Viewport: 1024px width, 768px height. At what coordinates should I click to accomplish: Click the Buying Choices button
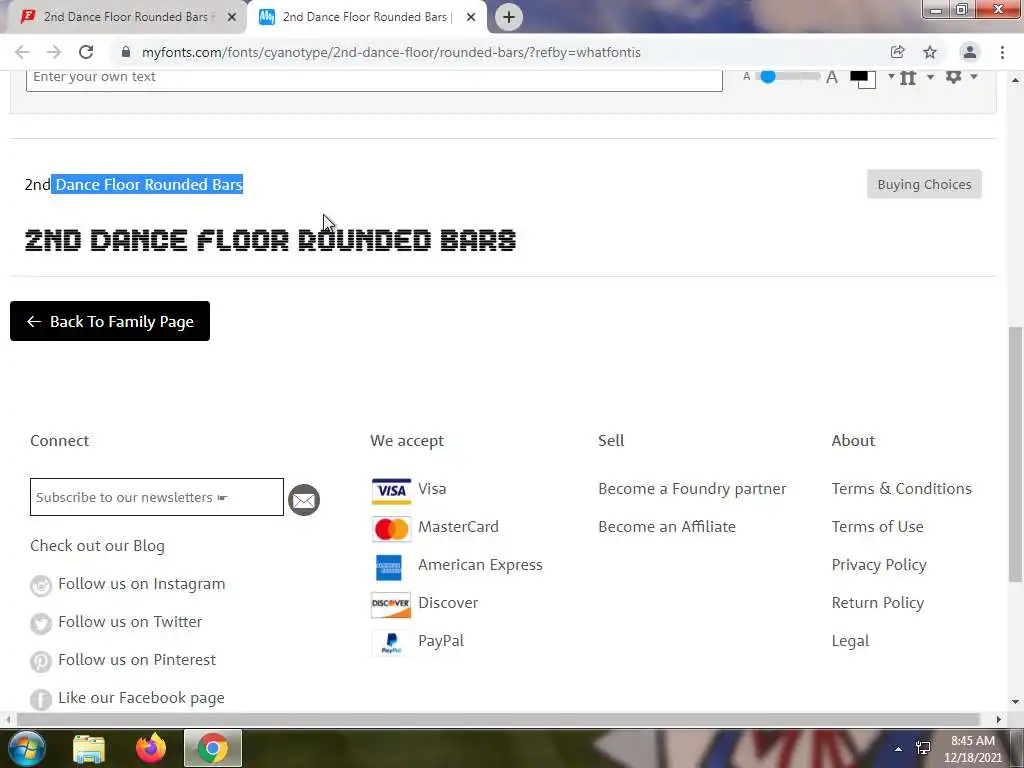click(924, 184)
